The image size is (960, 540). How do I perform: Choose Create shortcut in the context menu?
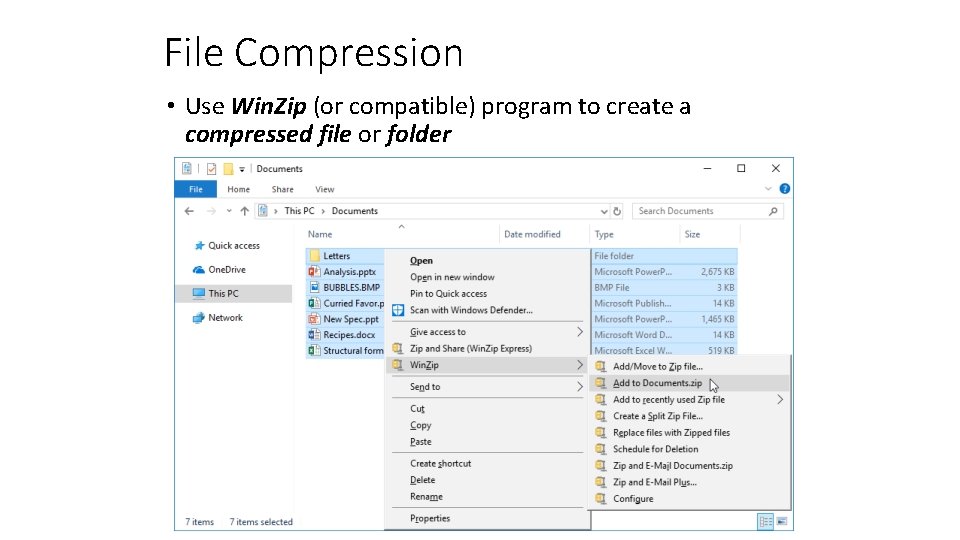click(441, 463)
